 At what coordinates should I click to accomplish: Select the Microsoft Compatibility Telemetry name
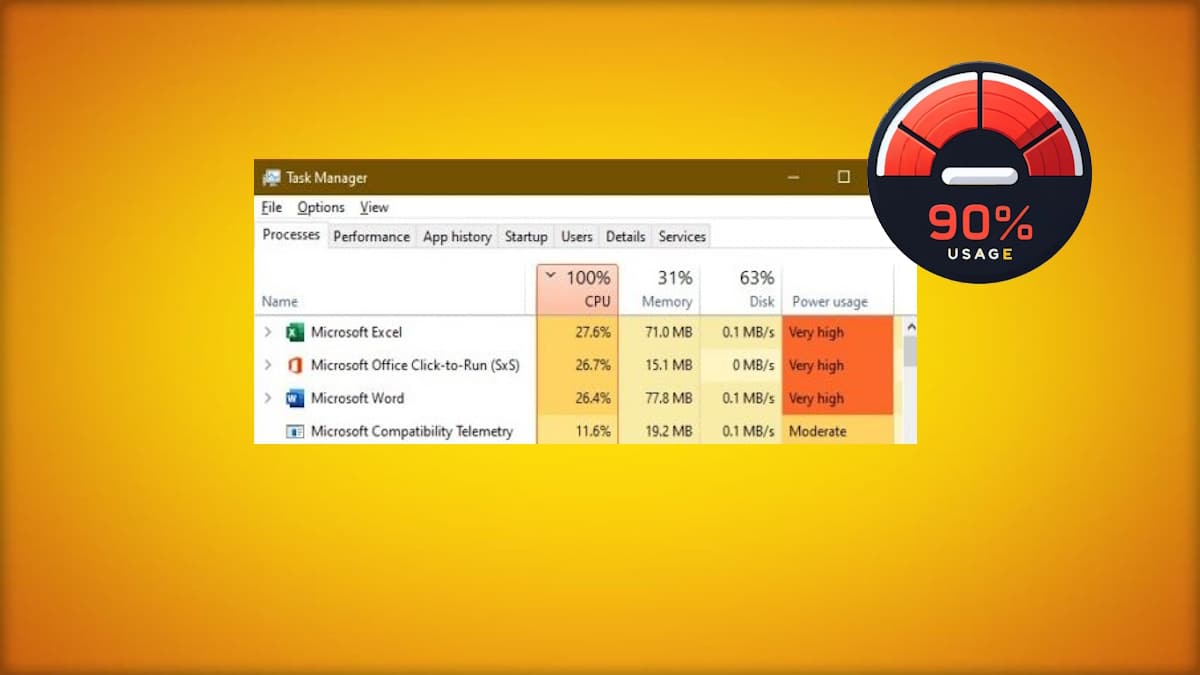coord(412,431)
